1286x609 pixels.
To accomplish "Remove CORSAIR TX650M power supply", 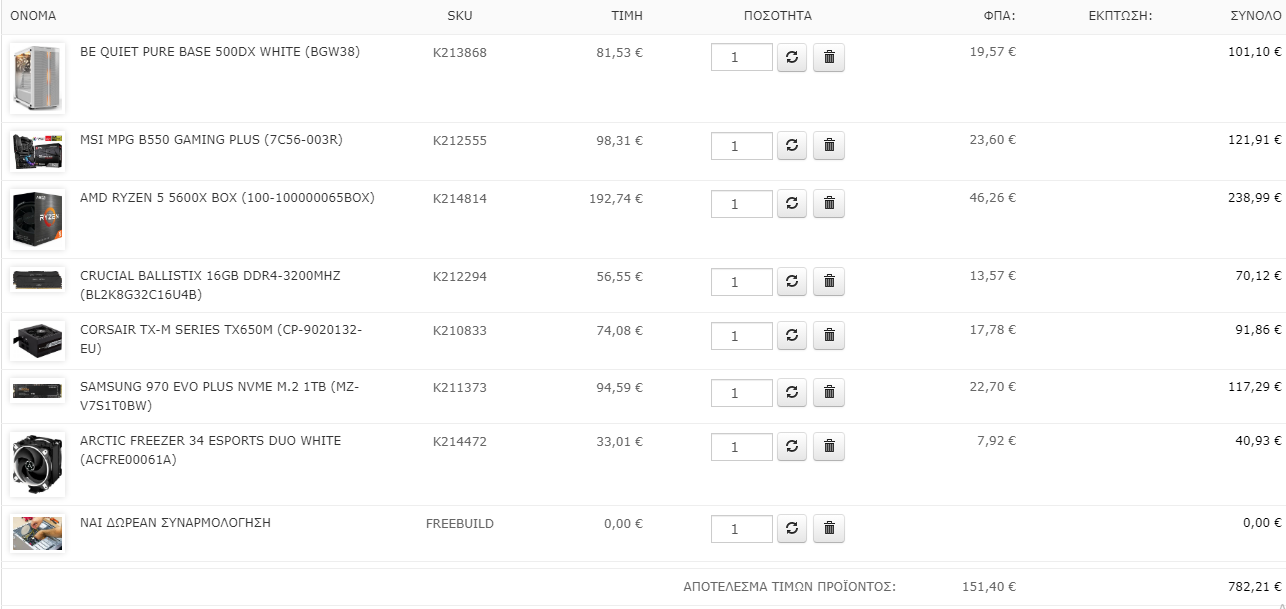I will [x=829, y=336].
